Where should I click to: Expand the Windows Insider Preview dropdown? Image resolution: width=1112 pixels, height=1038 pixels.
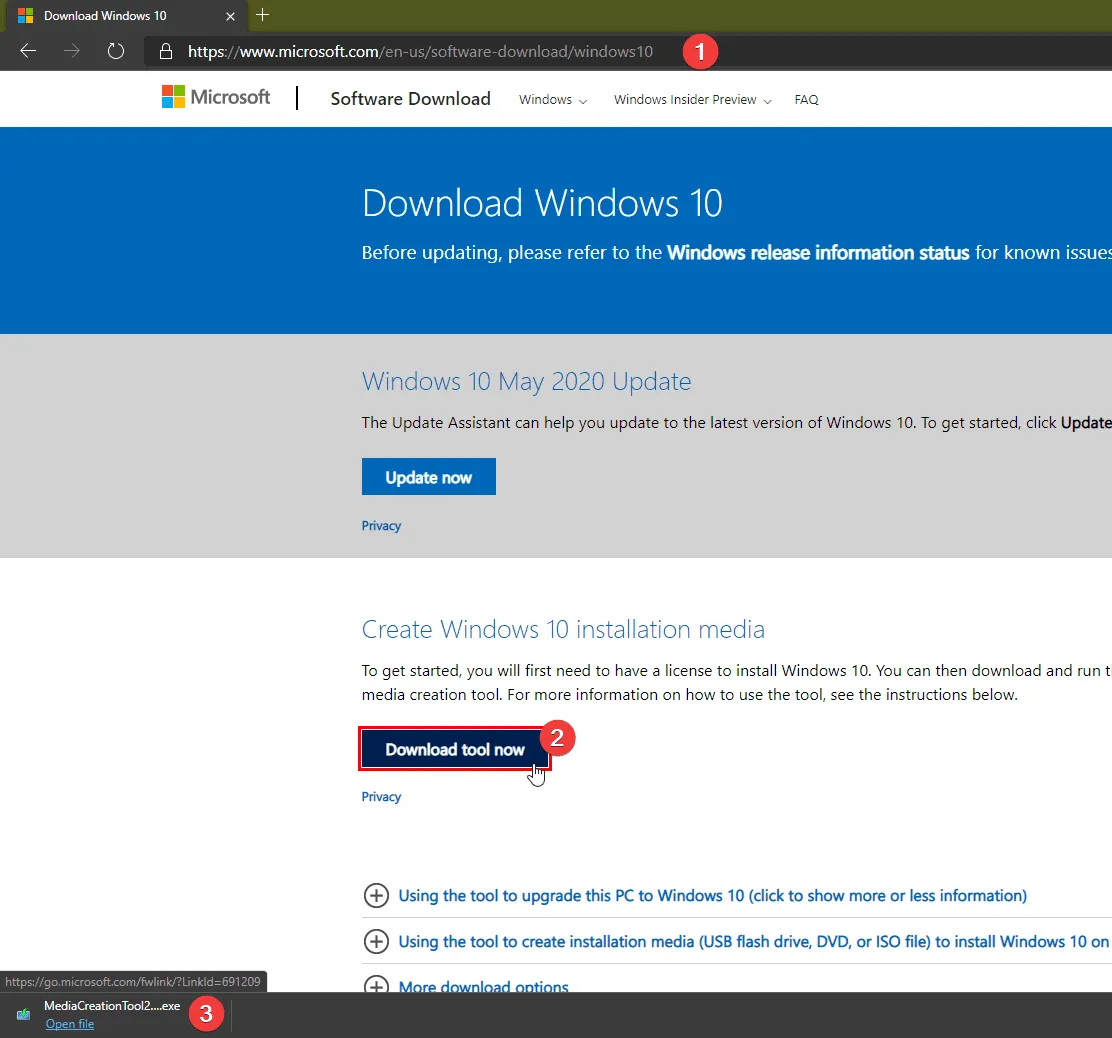tap(692, 100)
